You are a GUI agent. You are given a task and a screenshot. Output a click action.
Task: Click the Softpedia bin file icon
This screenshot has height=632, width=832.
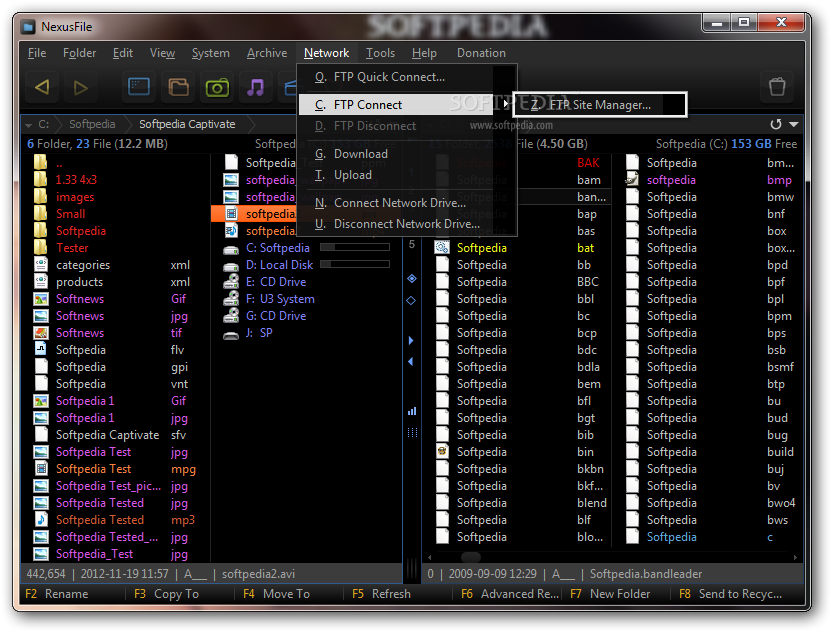[442, 452]
